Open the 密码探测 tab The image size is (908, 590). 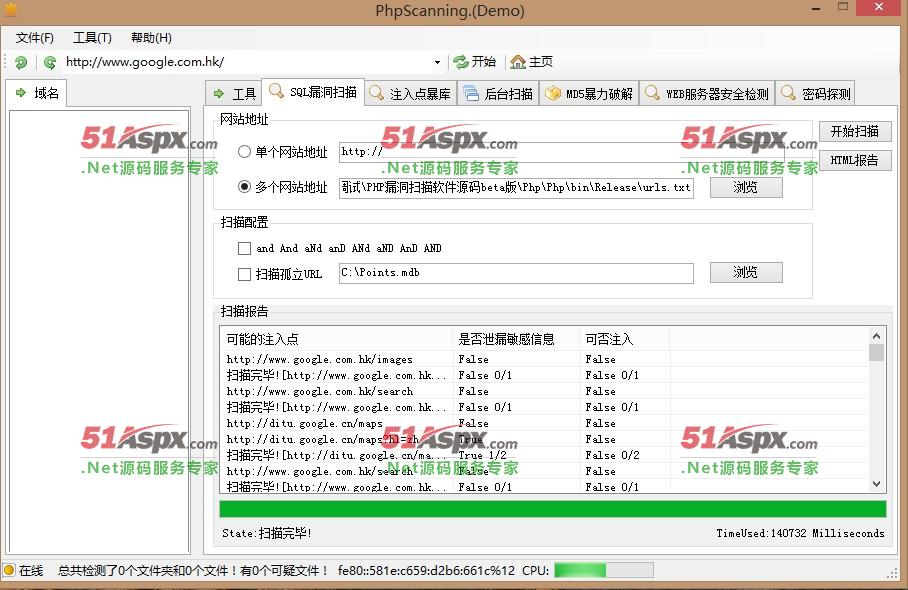pos(815,93)
